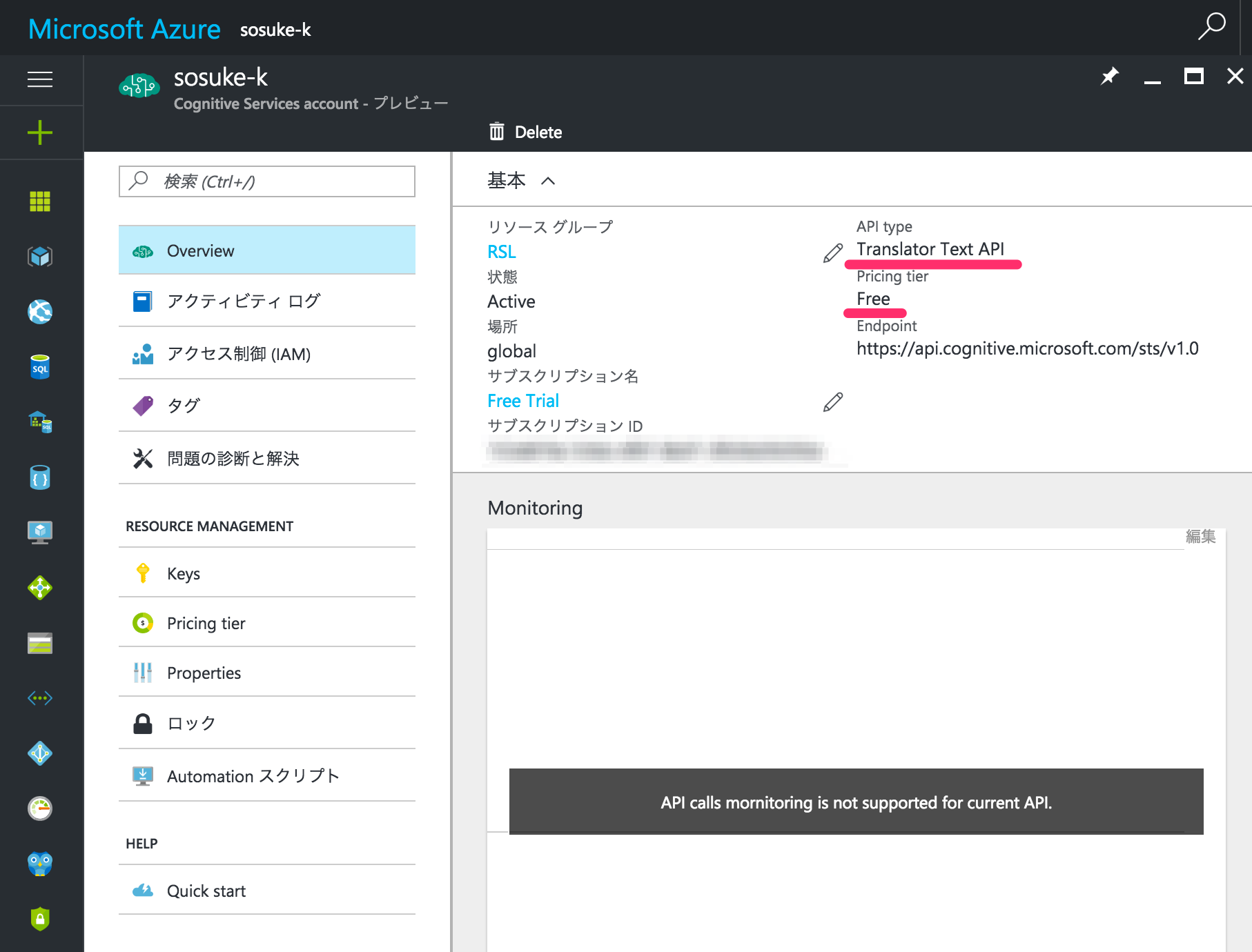
Task: Open Automation スクリプト menu item
Action: point(267,776)
